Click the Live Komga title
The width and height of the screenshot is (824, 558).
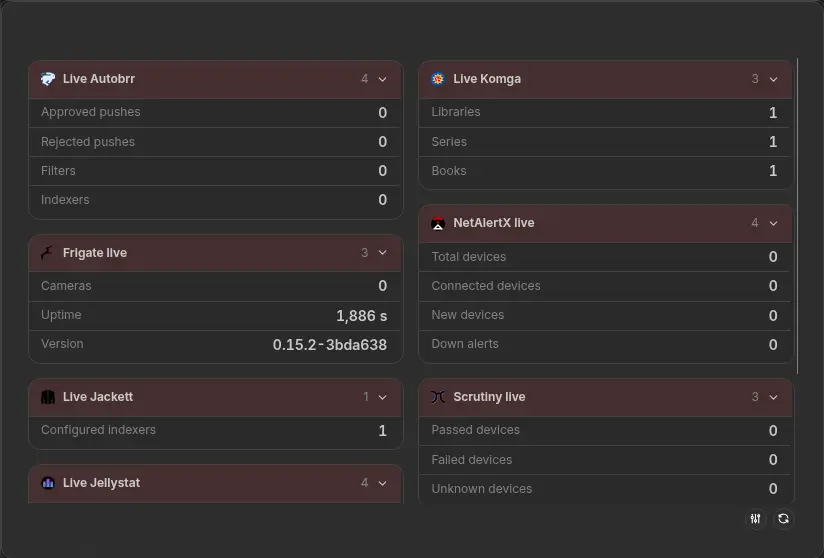point(487,79)
